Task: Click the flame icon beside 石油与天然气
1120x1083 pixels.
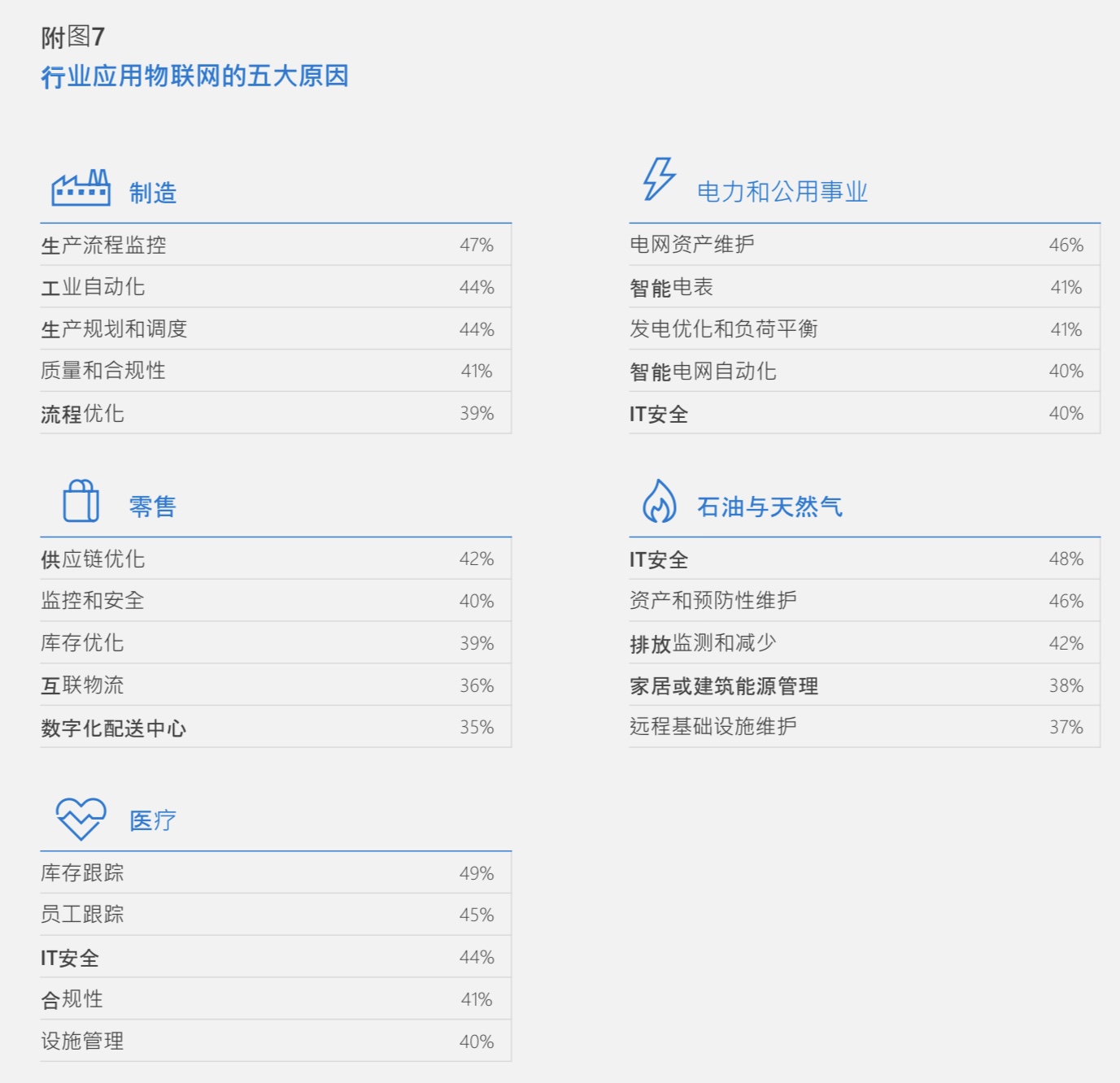Action: [659, 501]
